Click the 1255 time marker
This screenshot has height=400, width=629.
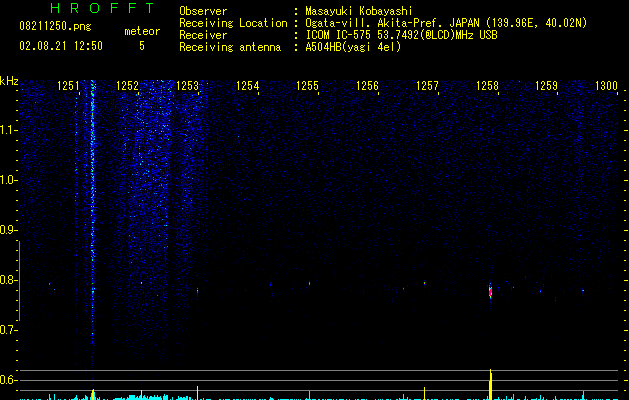307,86
